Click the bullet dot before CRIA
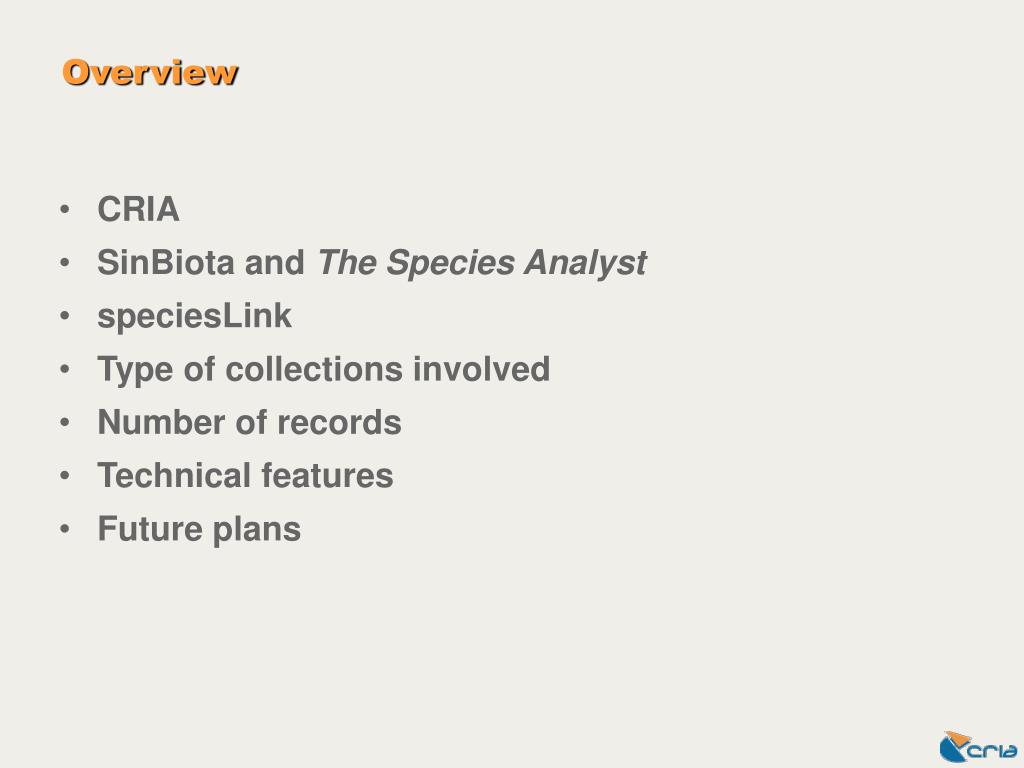 pyautogui.click(x=64, y=210)
